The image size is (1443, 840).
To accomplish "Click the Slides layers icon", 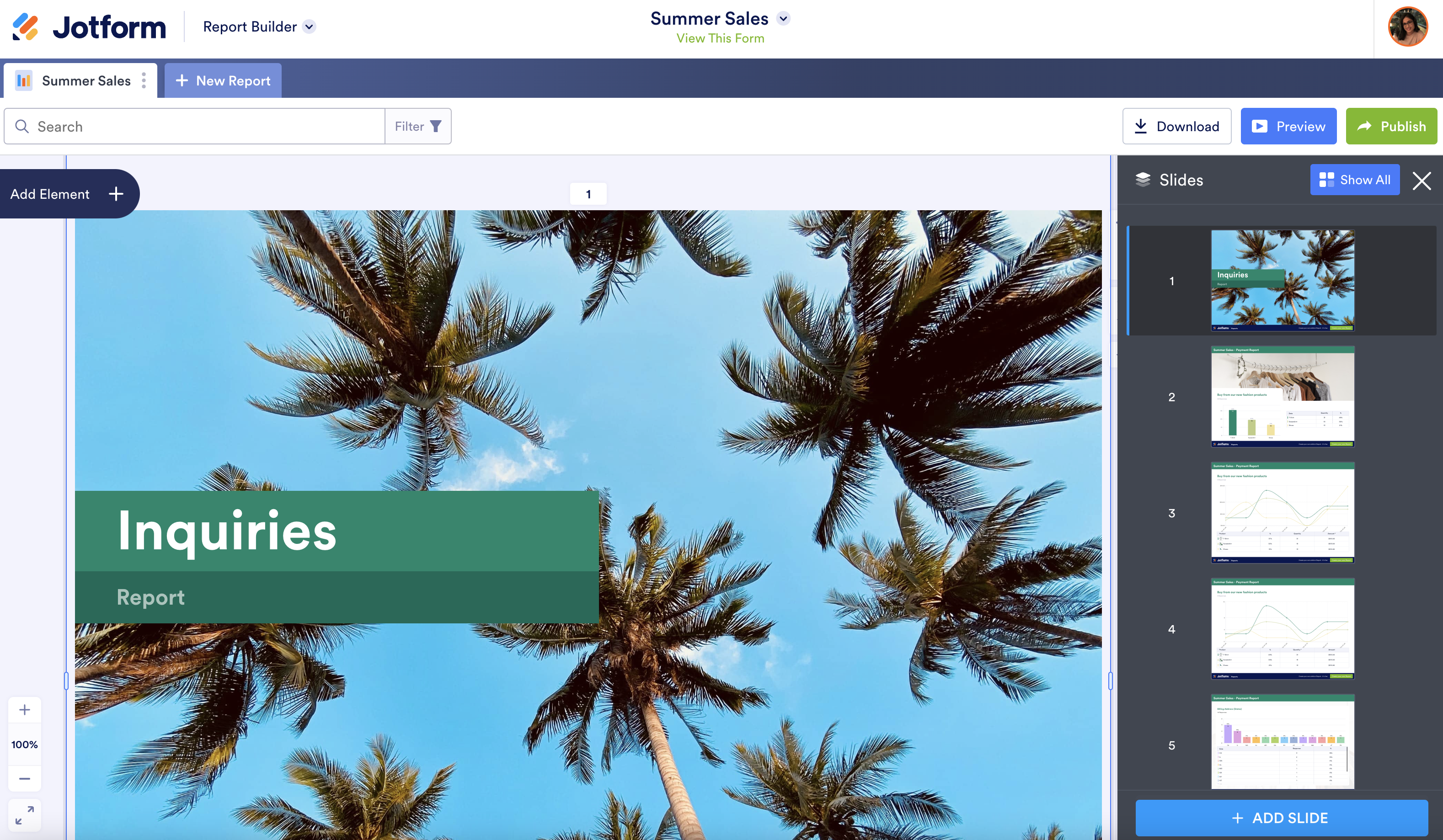I will pos(1142,180).
